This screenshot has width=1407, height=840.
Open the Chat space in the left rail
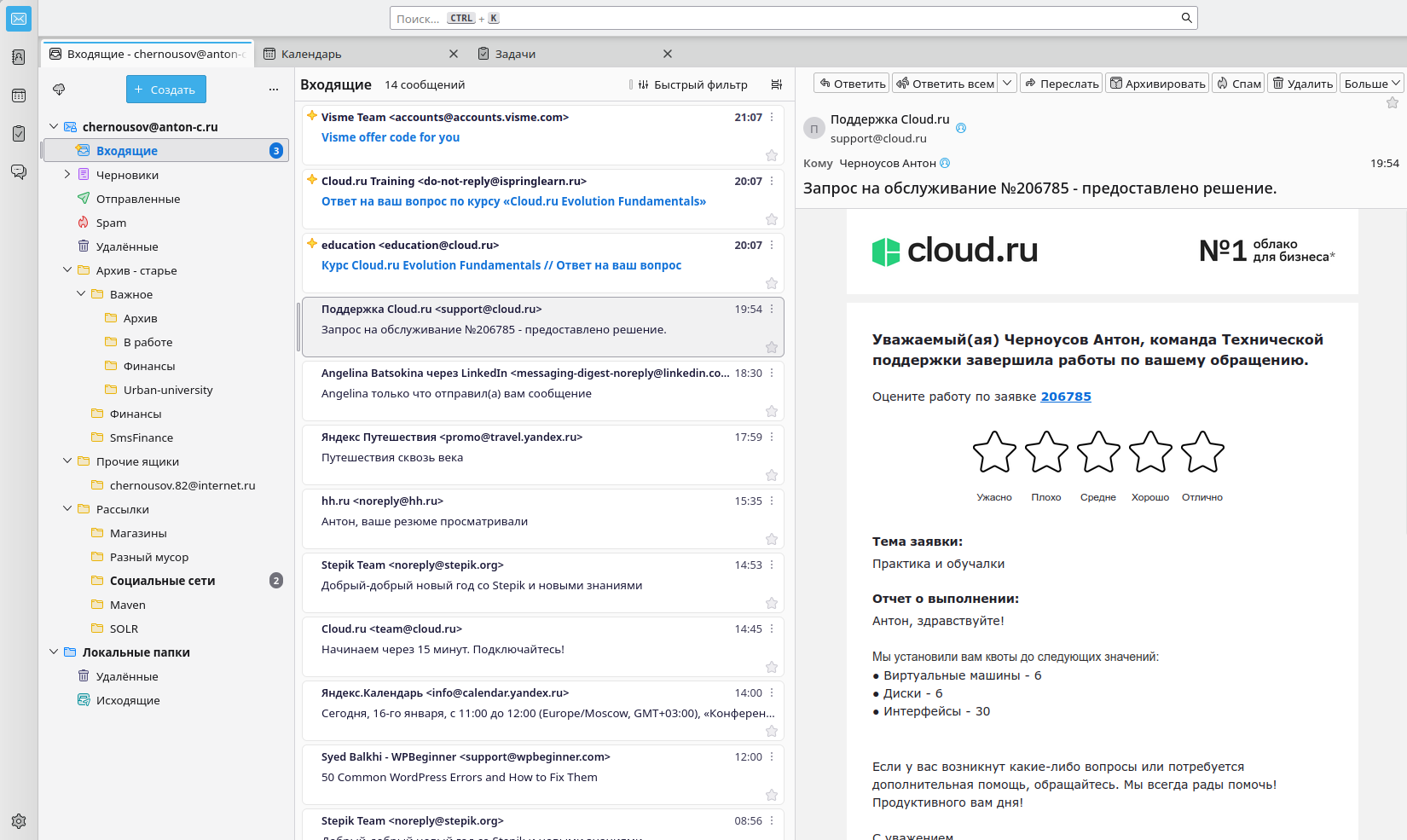click(x=19, y=171)
